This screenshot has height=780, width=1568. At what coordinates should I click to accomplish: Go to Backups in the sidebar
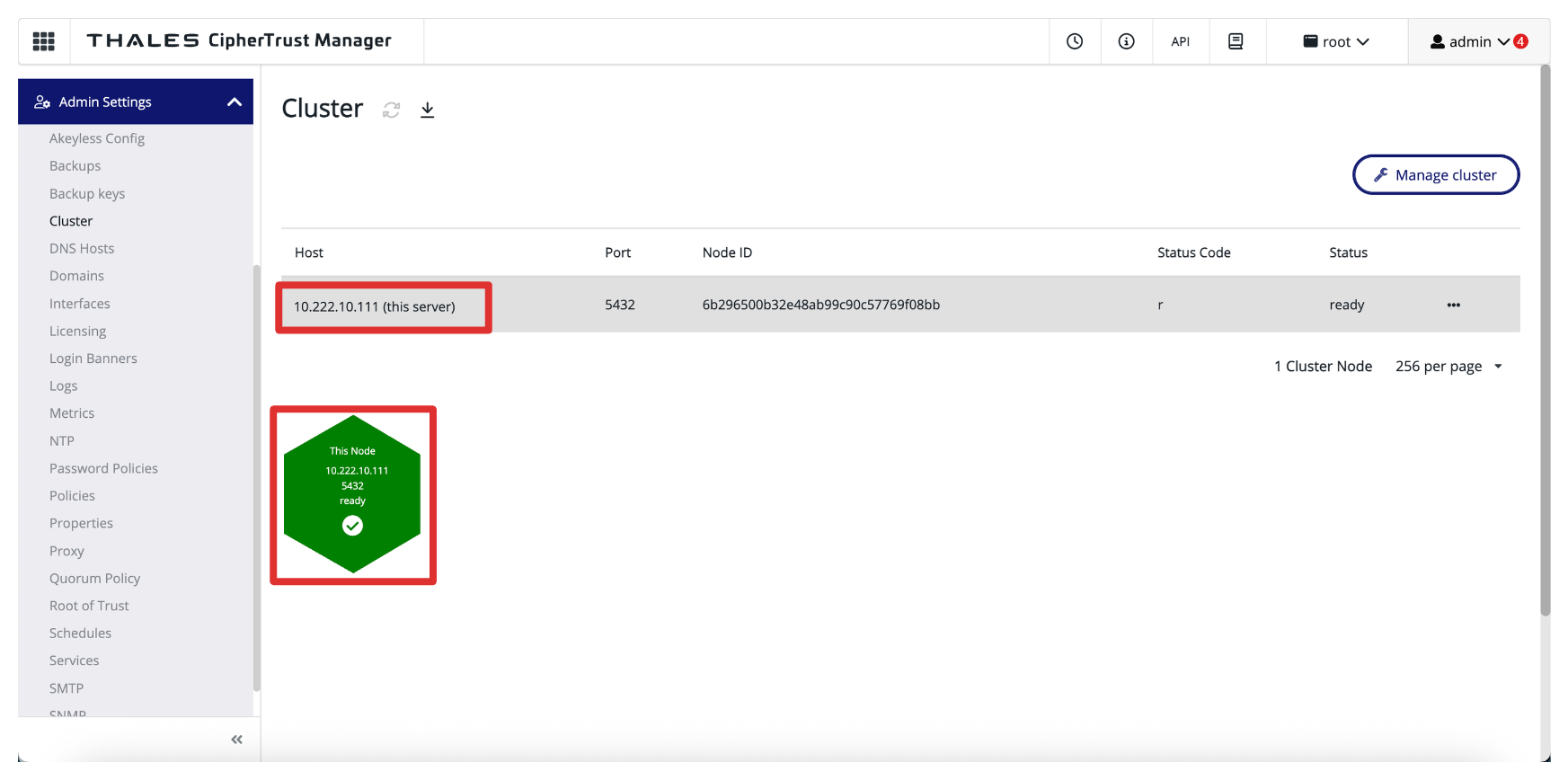pos(75,166)
